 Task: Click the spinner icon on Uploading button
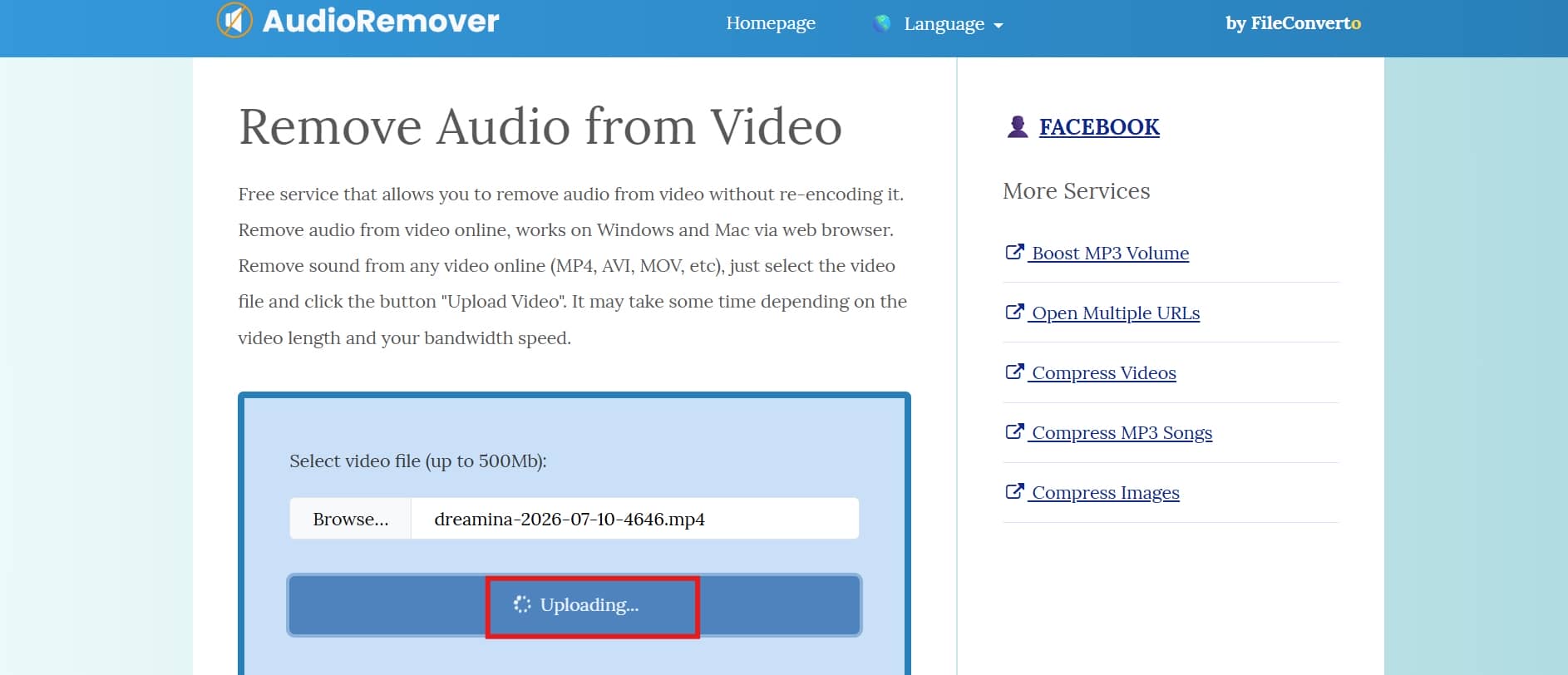tap(522, 604)
